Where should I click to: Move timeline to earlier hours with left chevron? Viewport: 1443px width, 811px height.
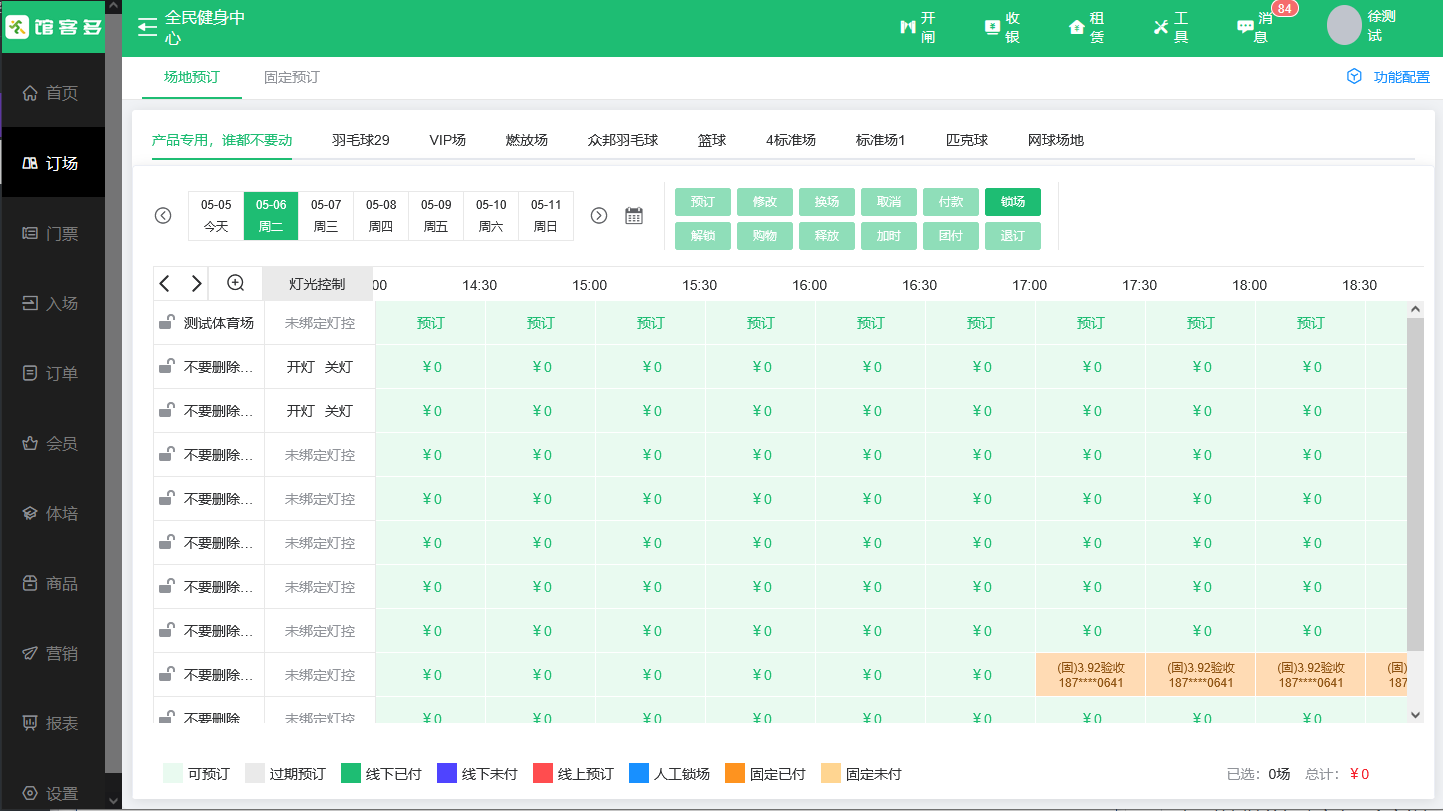166,284
